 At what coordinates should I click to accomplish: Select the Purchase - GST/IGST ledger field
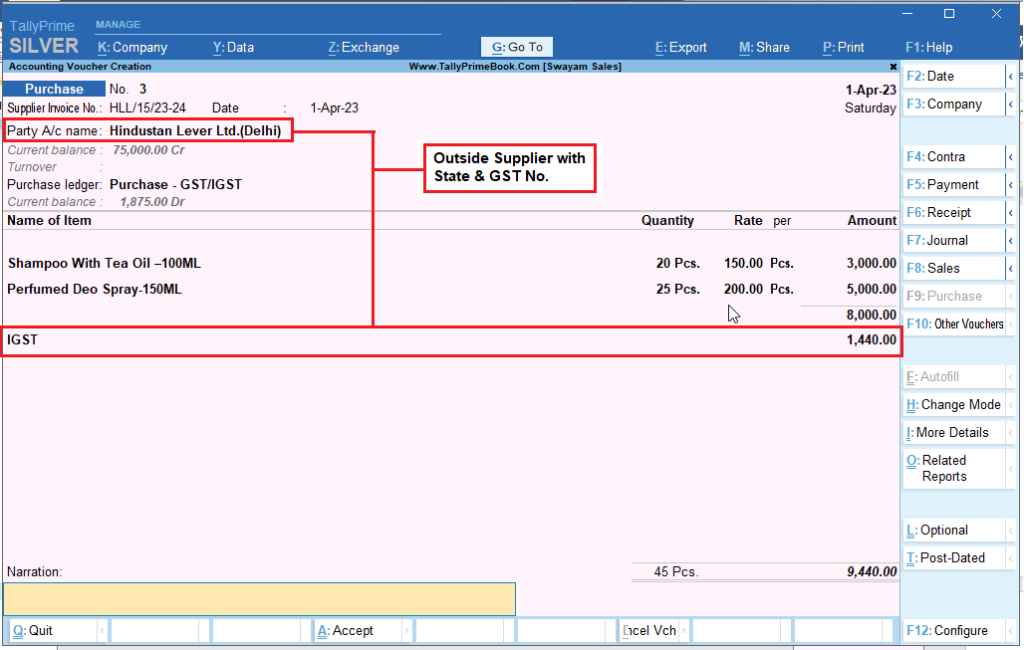tap(176, 185)
